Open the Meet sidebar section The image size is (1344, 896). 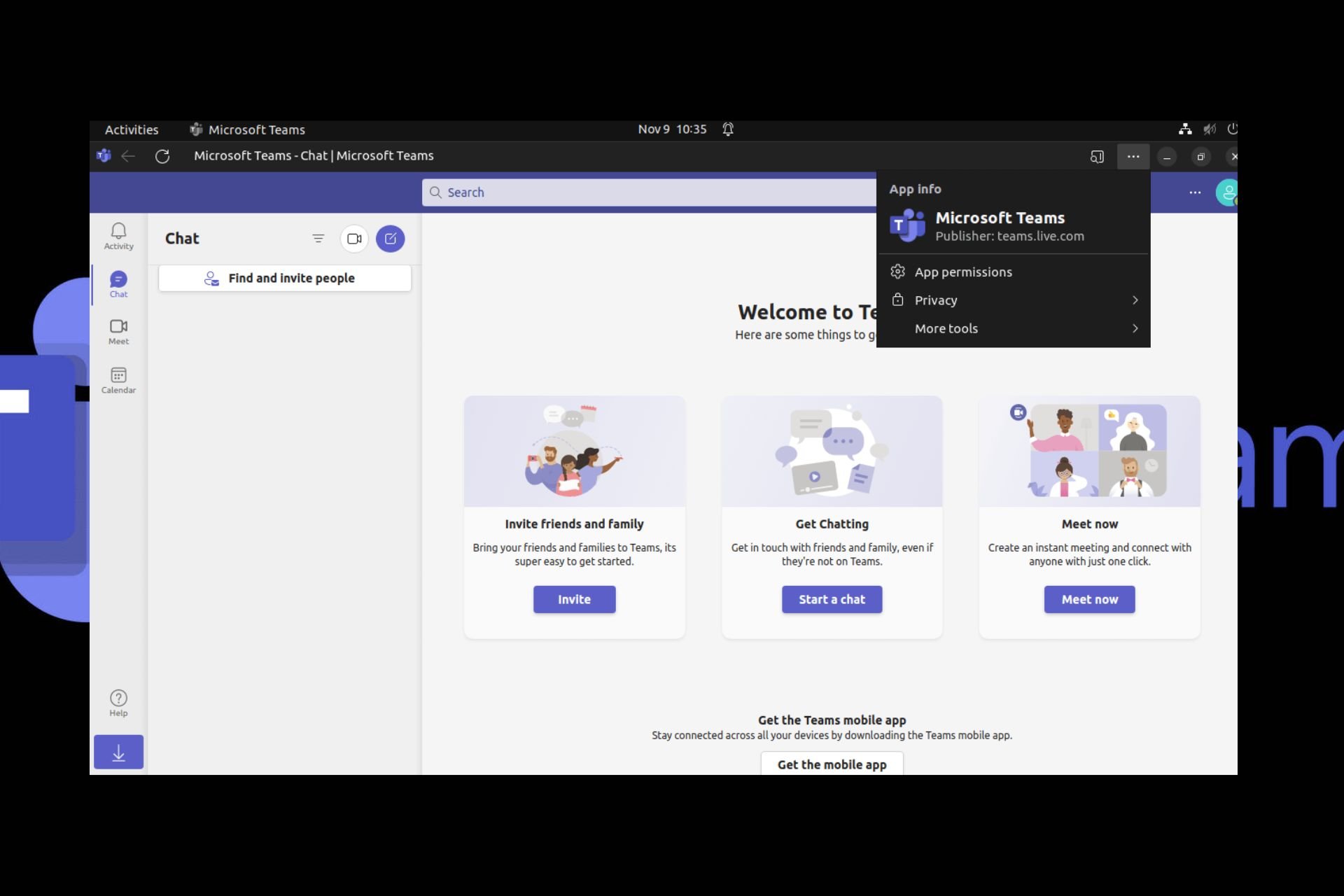118,332
